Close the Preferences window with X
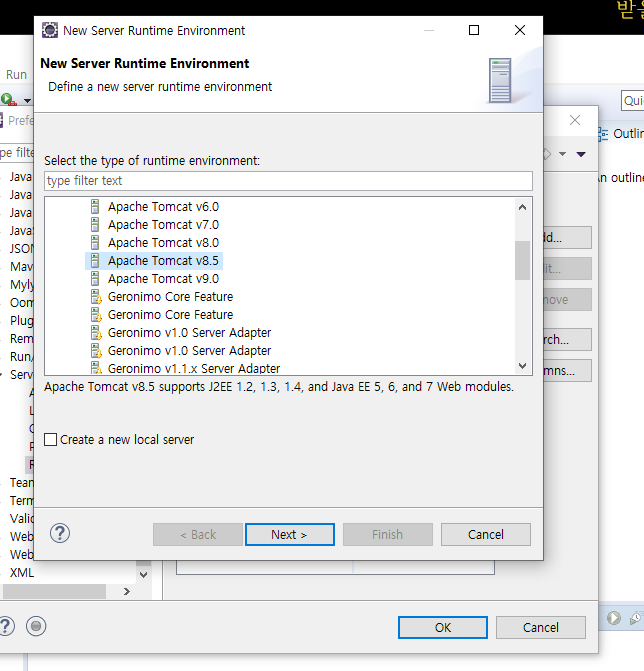The height and width of the screenshot is (671, 644). pos(575,120)
